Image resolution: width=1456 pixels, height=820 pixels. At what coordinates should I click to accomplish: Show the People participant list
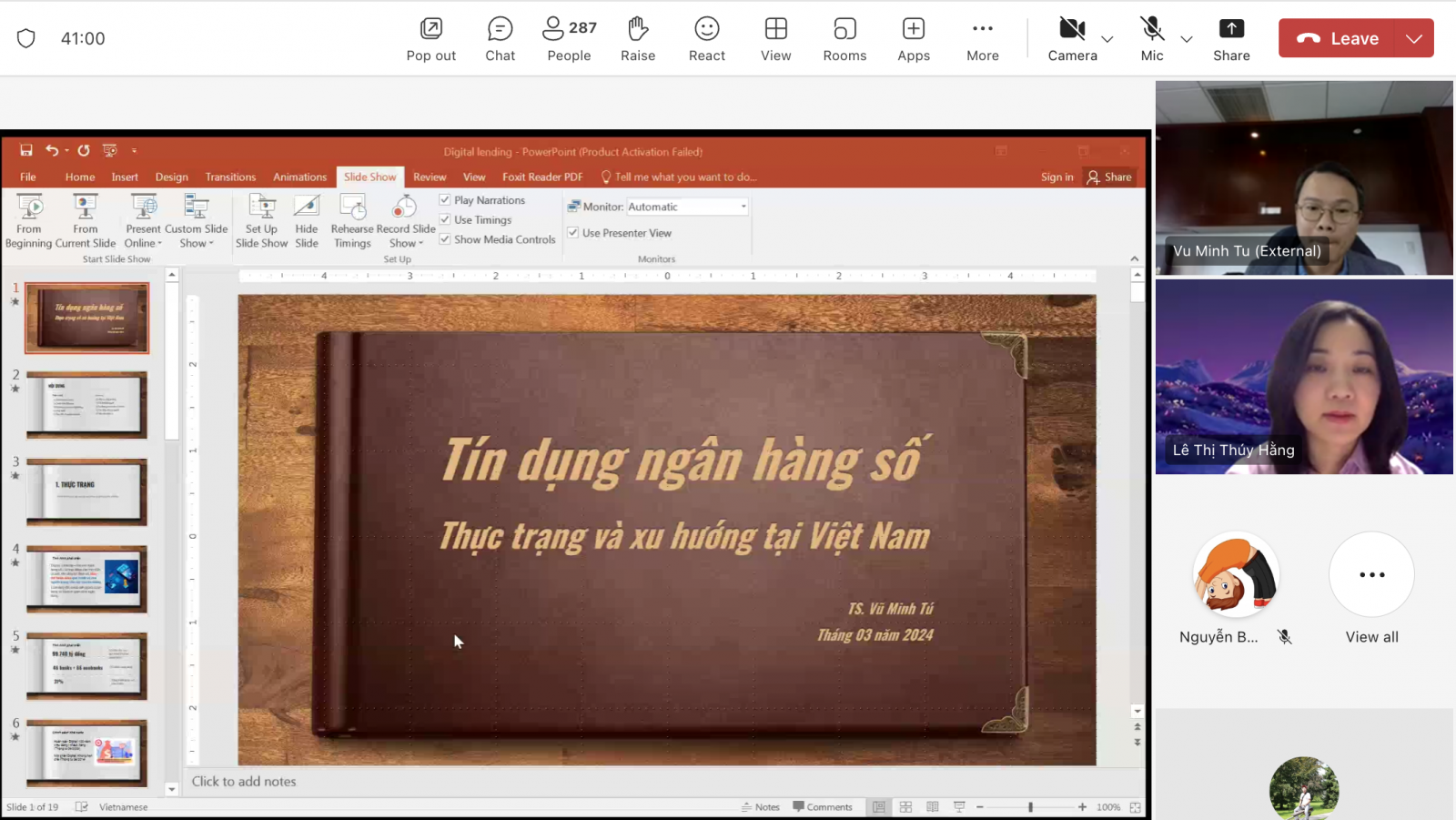(x=569, y=39)
